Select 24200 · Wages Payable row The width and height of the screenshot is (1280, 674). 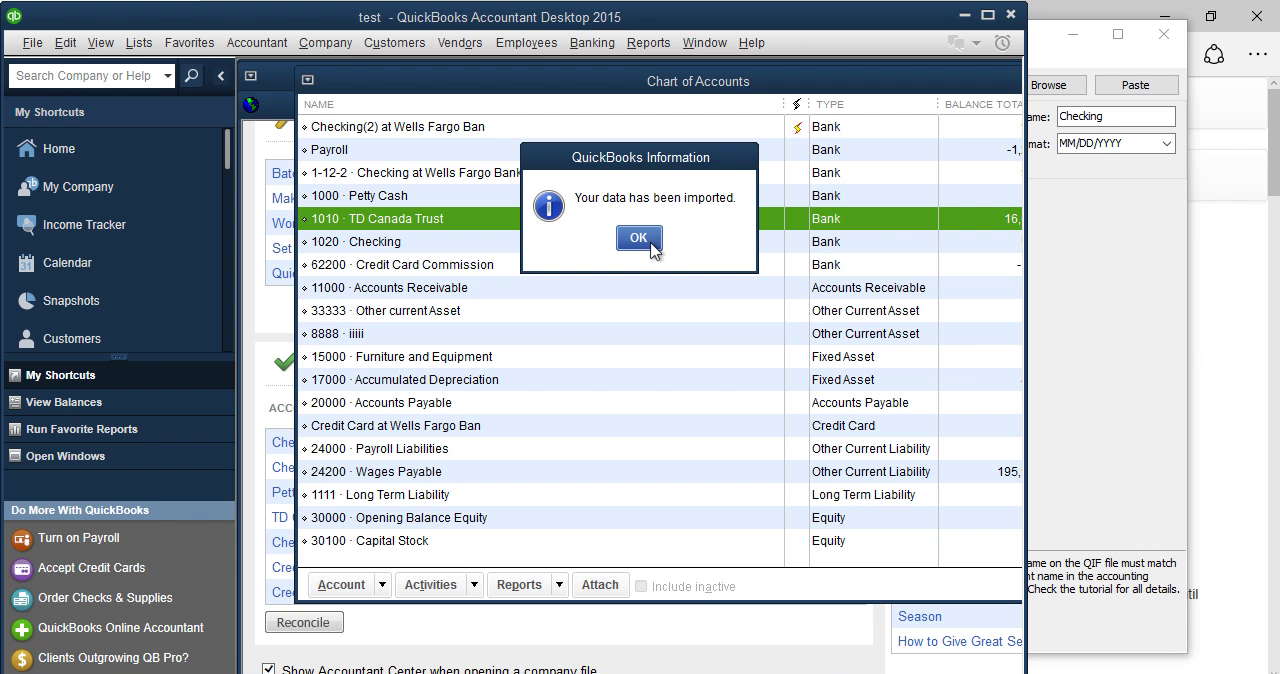point(660,472)
